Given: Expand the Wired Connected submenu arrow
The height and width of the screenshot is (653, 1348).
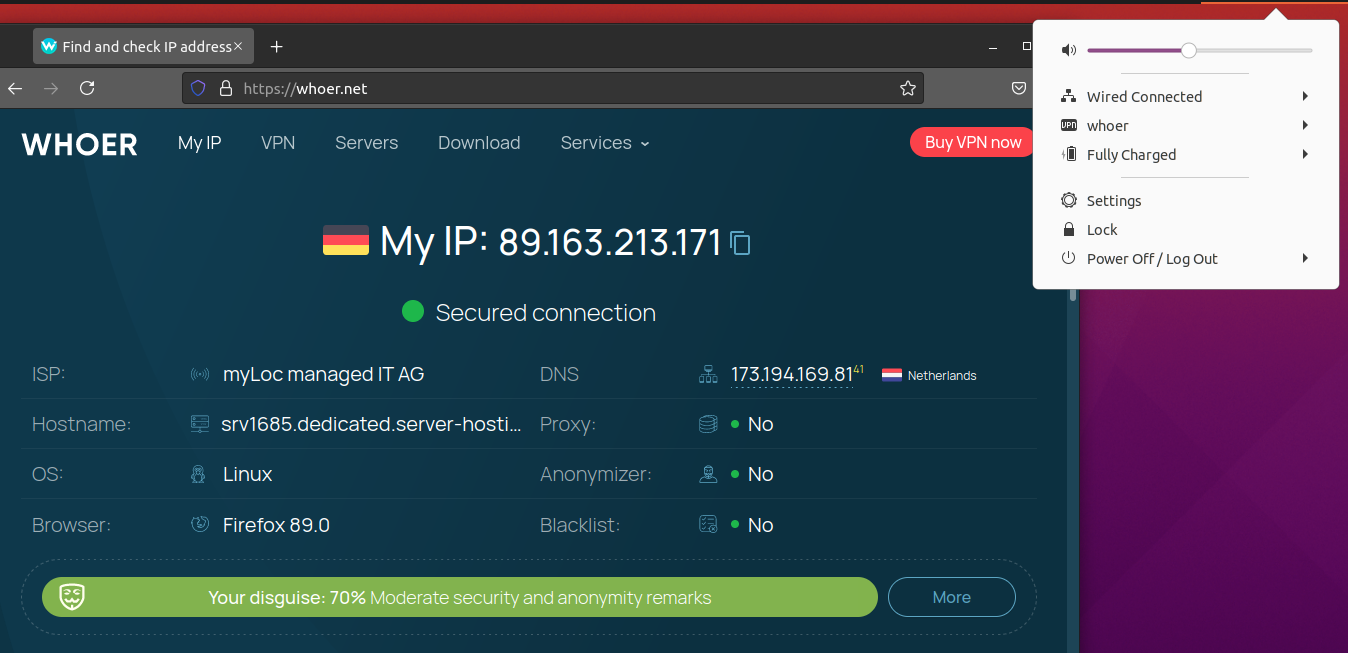Looking at the screenshot, I should click(1306, 96).
